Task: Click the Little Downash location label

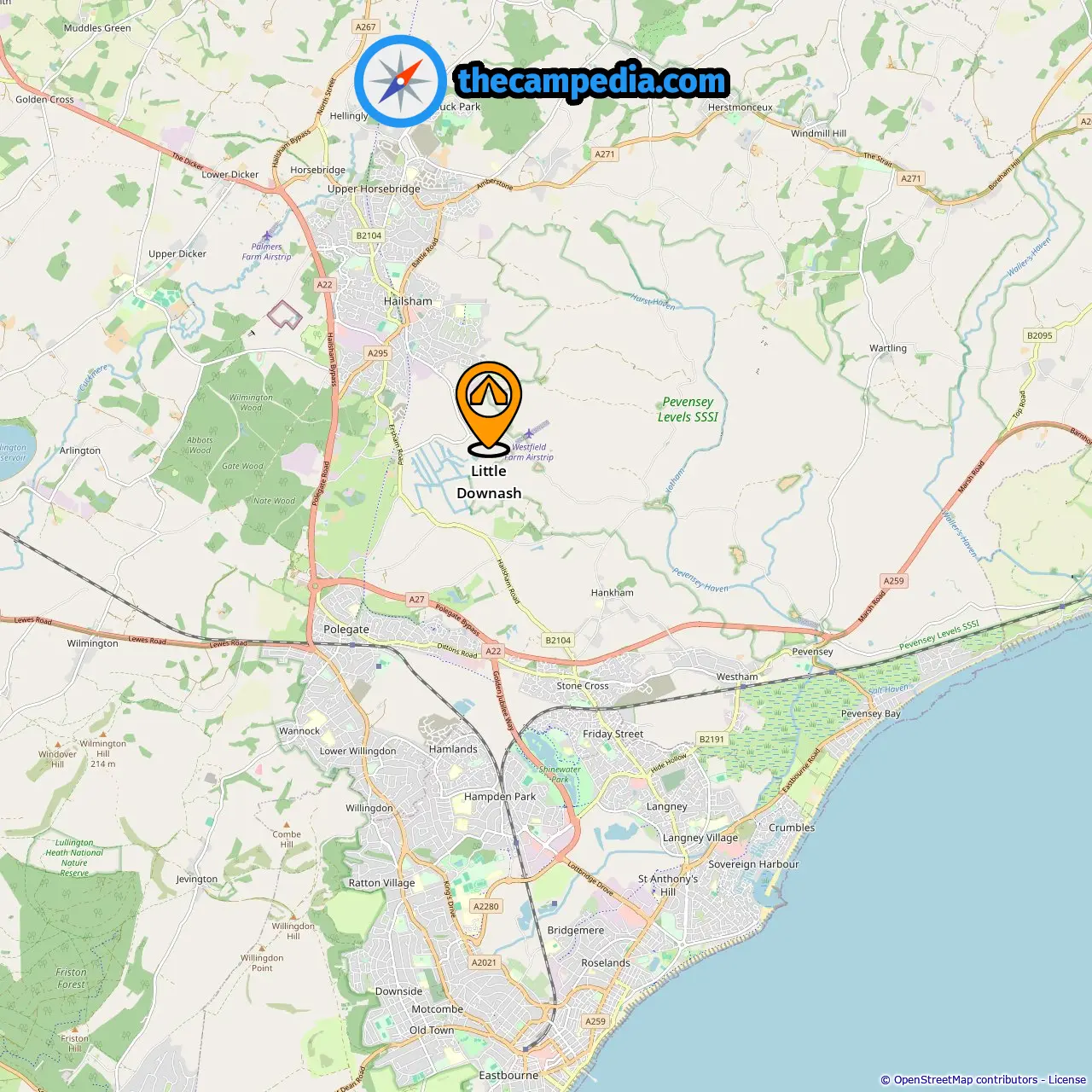Action: point(489,482)
